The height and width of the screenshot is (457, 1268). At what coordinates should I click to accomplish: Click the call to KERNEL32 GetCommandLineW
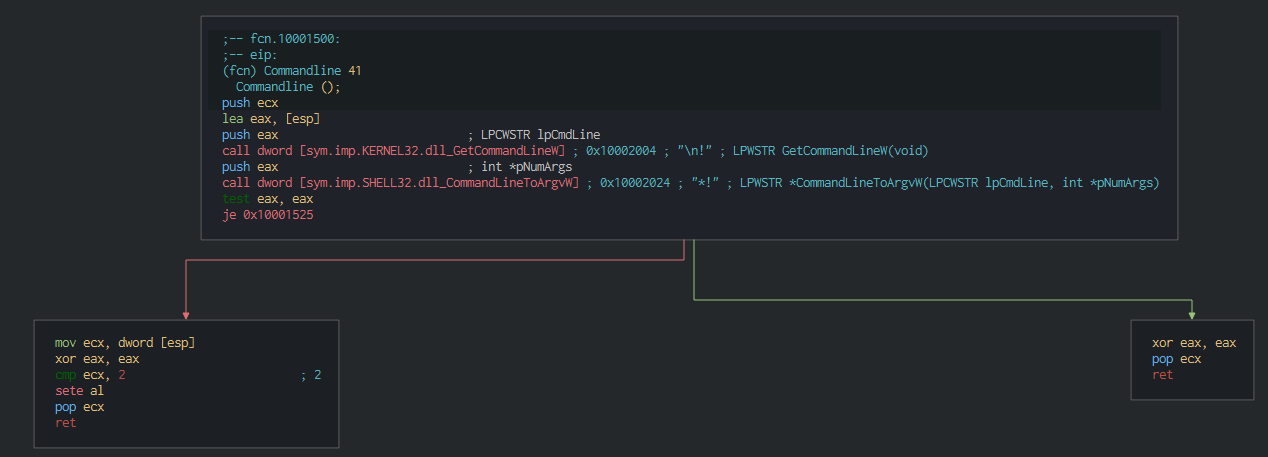pos(394,150)
